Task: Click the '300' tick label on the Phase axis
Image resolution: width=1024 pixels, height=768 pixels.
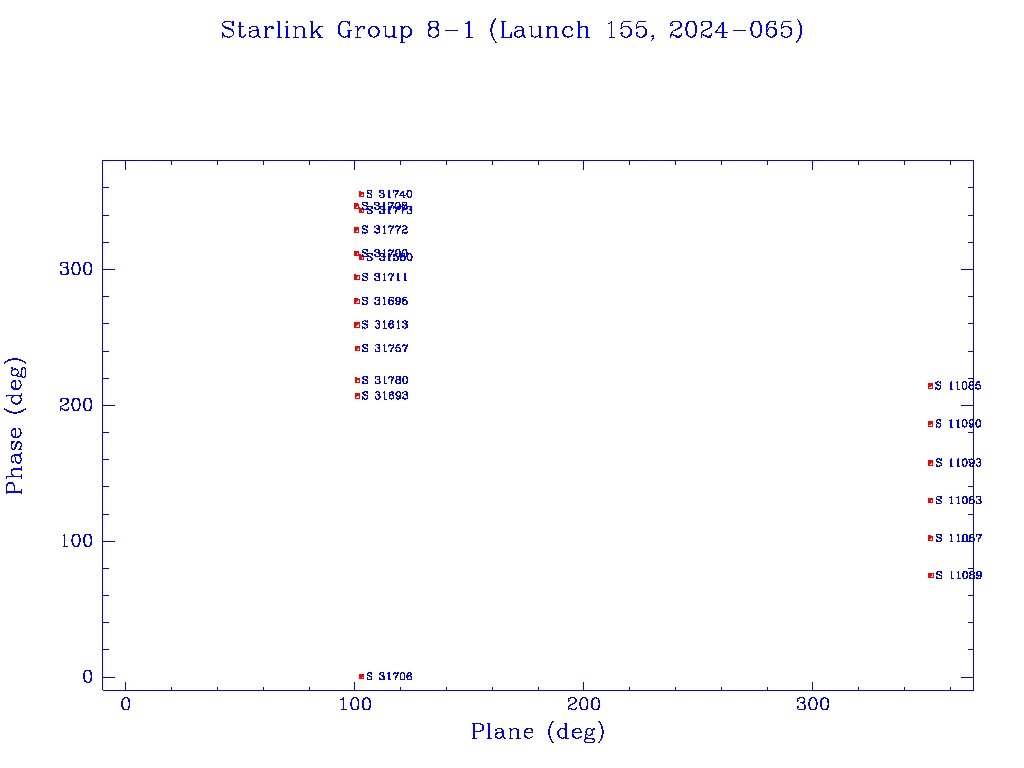Action: click(x=76, y=269)
